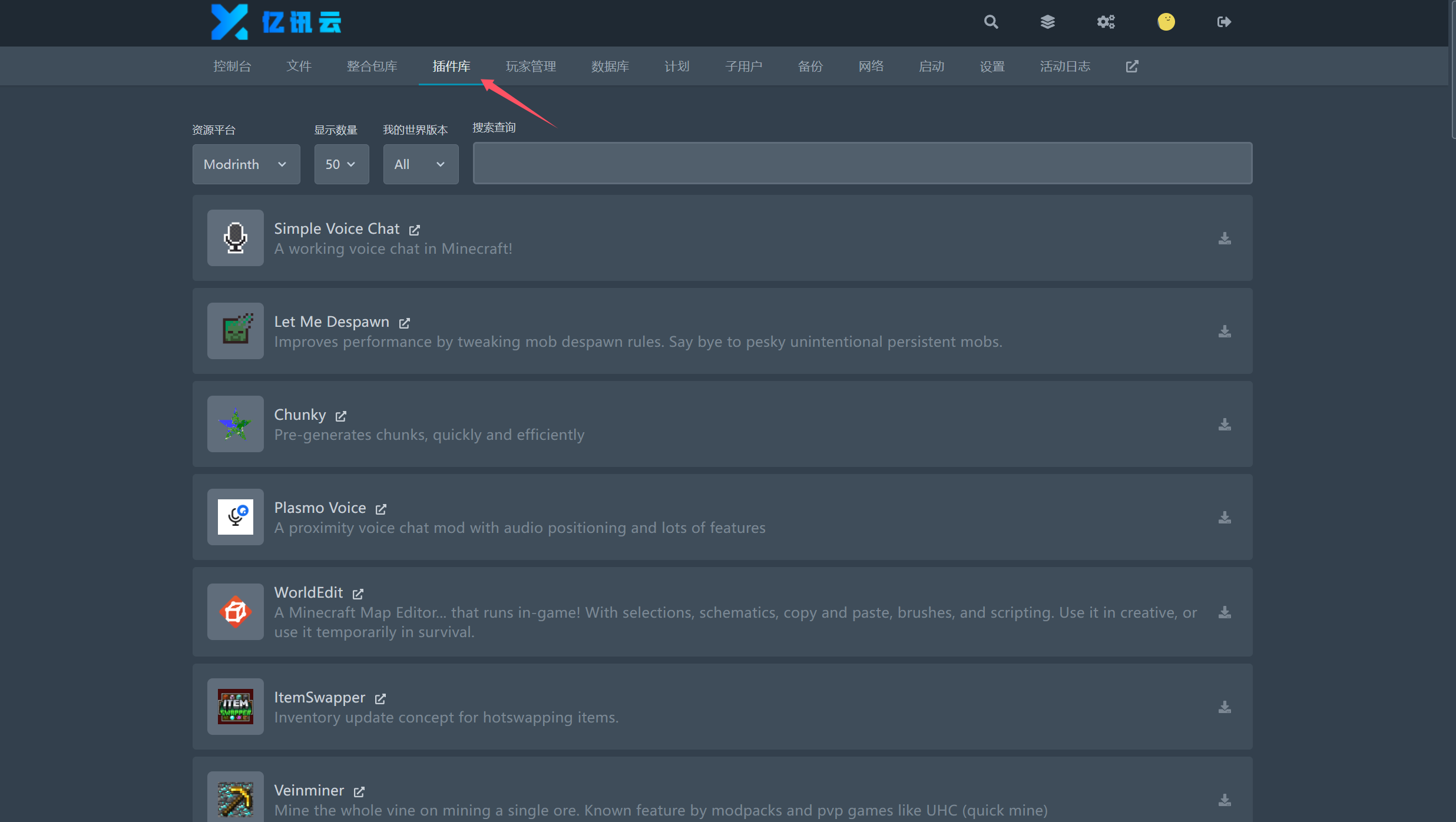Open Simple Voice Chat external link icon

pos(415,230)
